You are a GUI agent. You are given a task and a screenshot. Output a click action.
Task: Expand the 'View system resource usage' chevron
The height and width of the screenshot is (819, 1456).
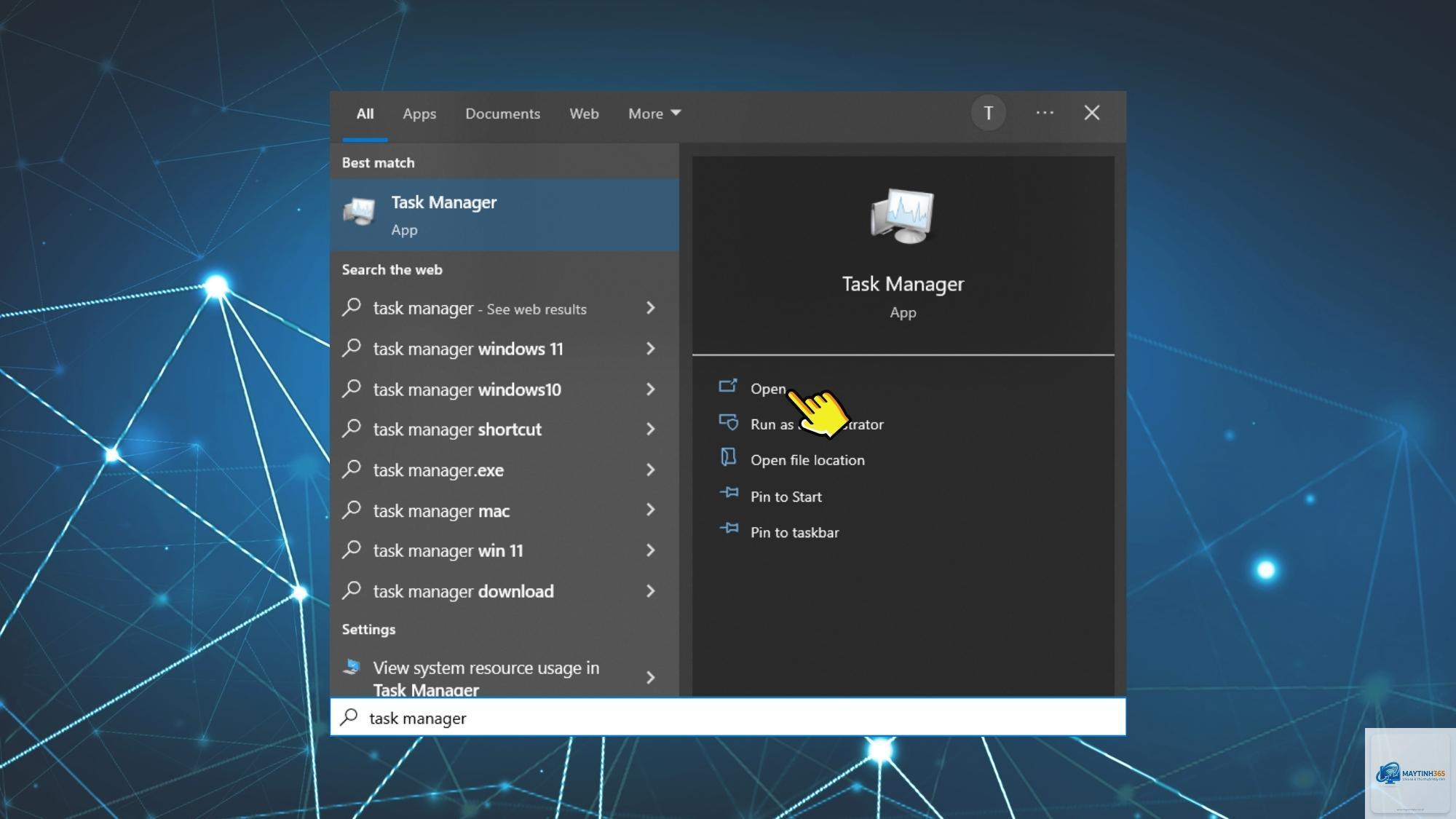click(x=651, y=678)
